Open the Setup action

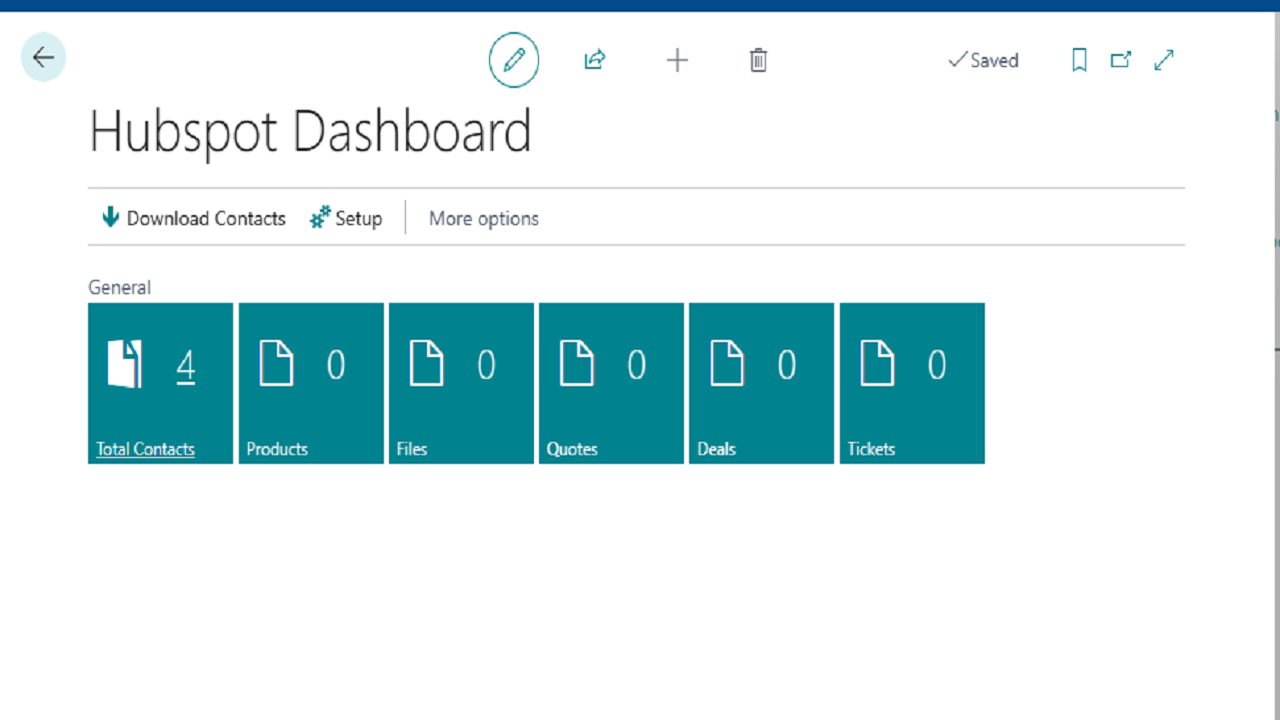(x=346, y=218)
